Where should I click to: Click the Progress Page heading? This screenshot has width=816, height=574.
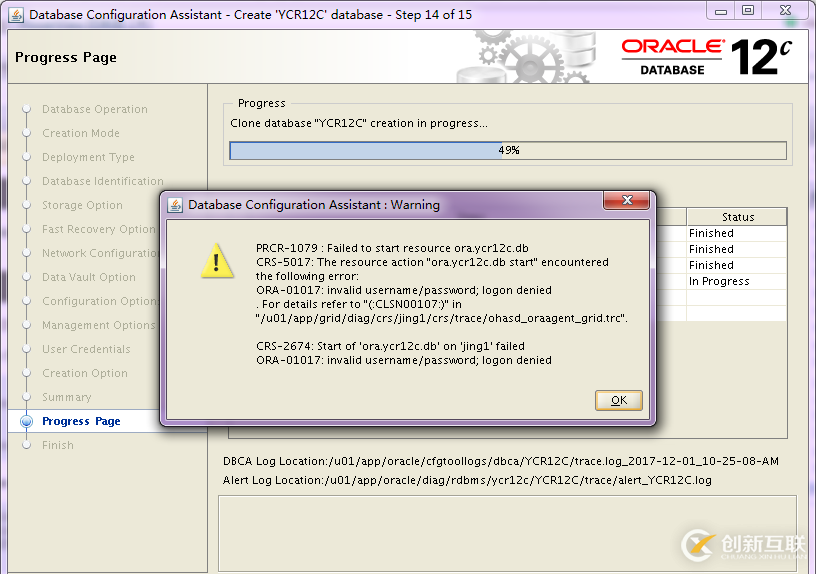66,57
